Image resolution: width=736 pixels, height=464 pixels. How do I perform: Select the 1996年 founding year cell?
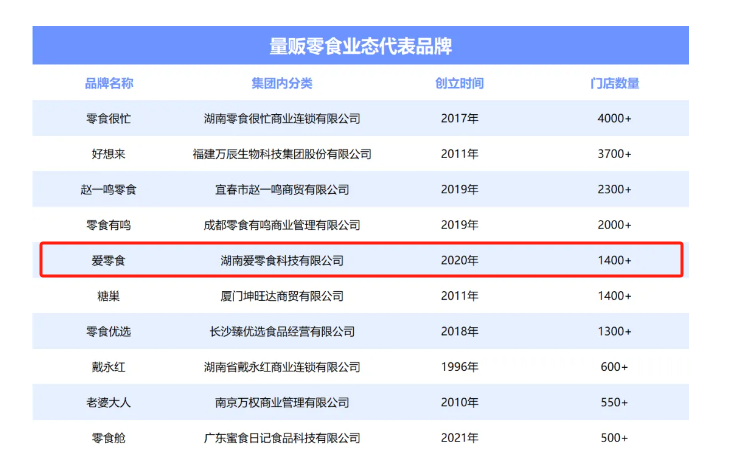click(x=459, y=367)
